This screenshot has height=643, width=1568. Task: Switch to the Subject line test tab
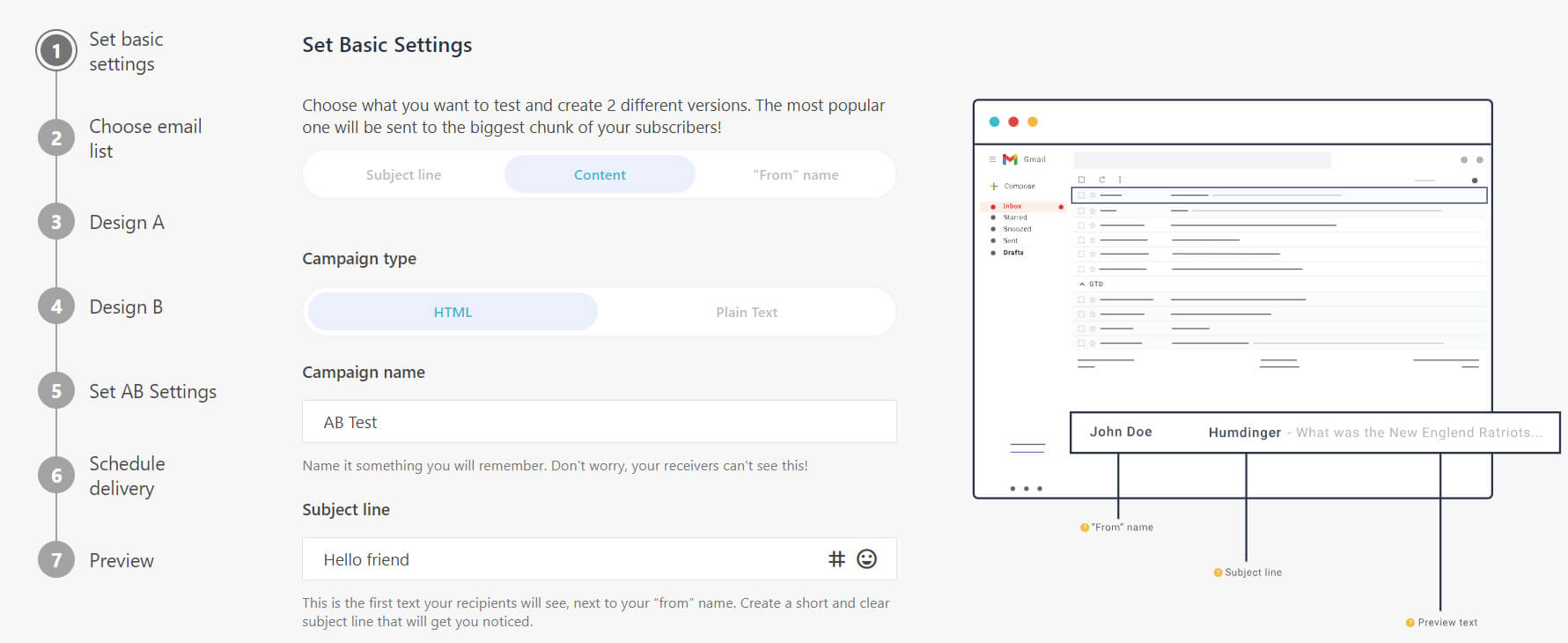(403, 174)
